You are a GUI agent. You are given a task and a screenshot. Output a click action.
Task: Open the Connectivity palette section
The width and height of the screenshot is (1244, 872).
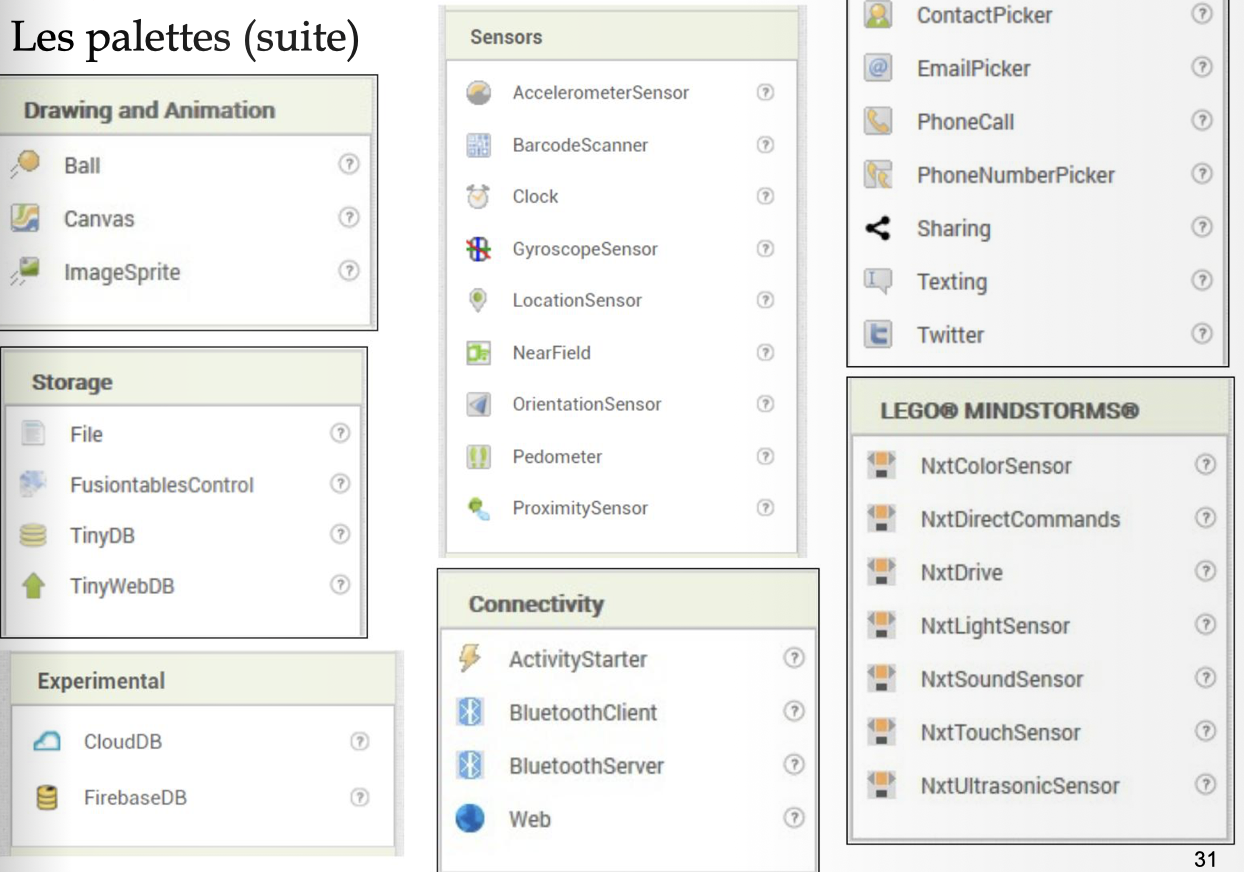coord(536,604)
